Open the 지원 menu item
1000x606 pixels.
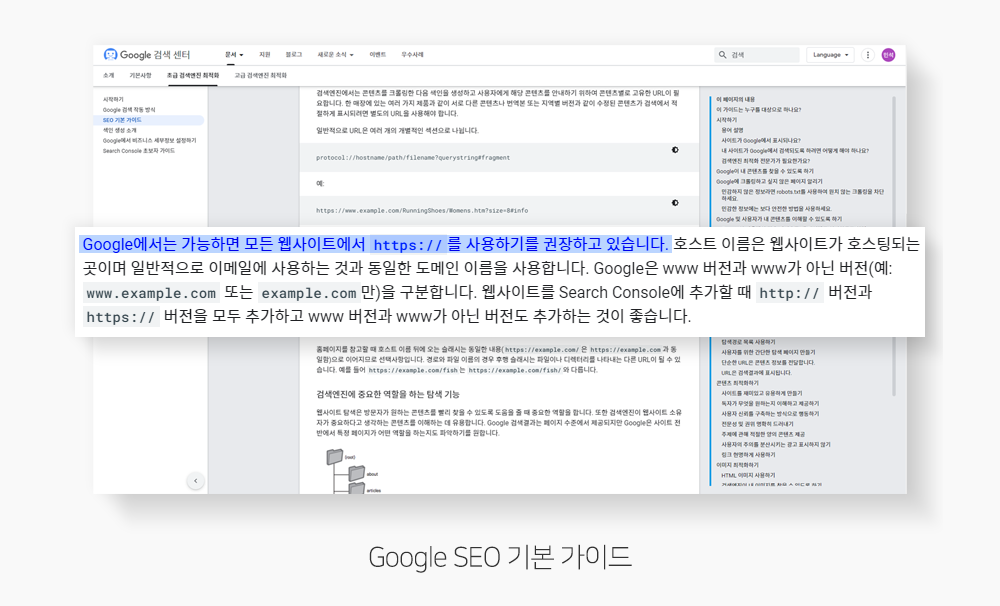pos(265,55)
